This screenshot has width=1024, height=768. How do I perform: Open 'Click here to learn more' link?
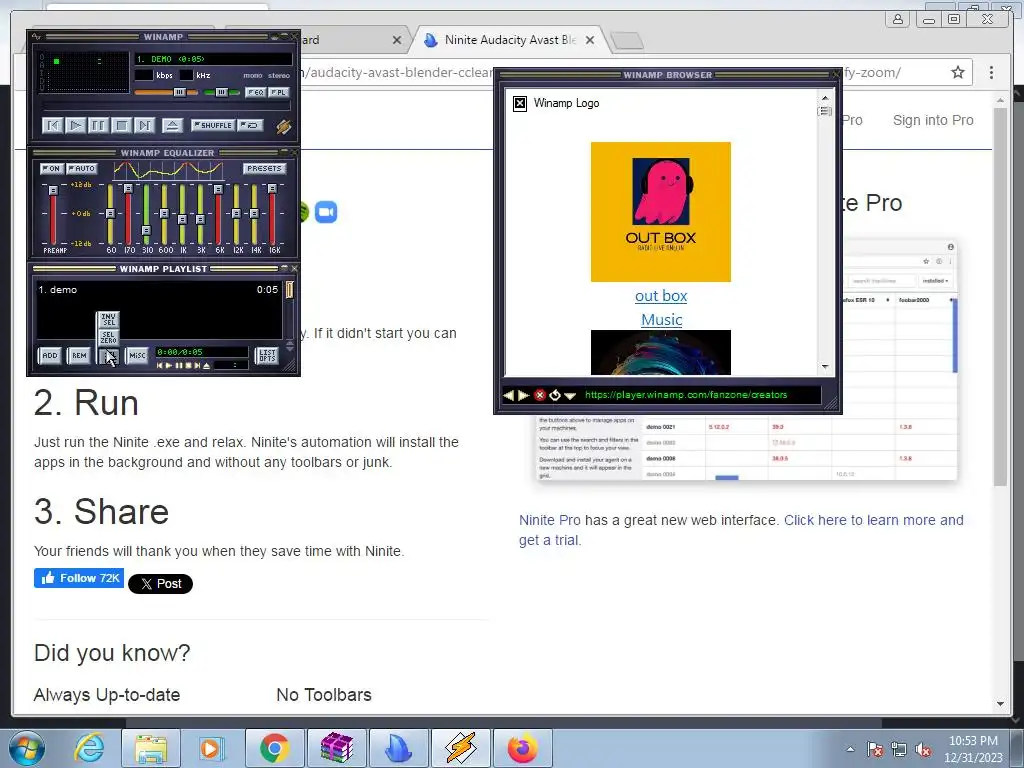741,530
